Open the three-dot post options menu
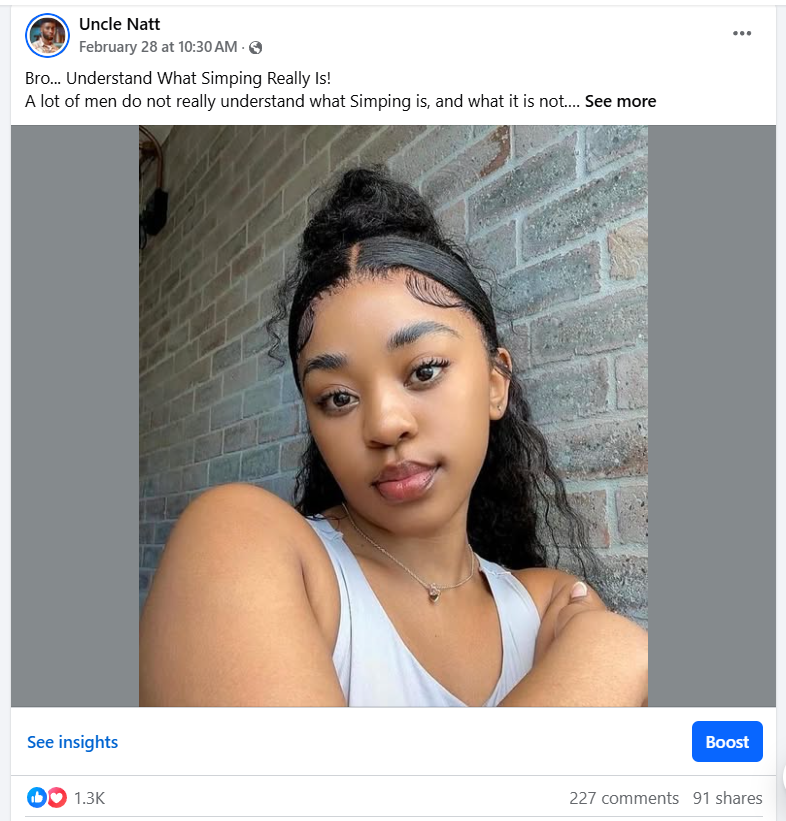The image size is (786, 821). 741,33
